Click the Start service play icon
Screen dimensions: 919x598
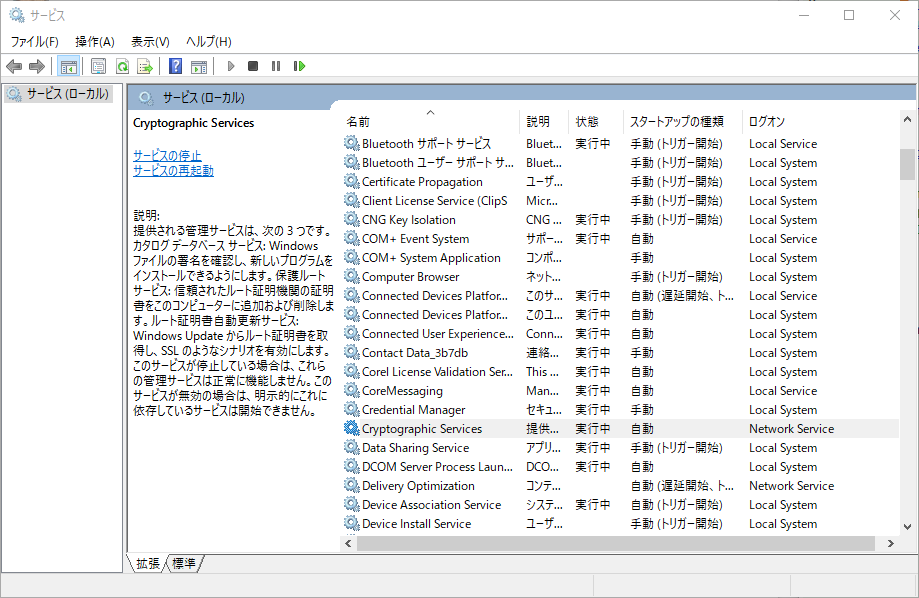click(x=231, y=66)
